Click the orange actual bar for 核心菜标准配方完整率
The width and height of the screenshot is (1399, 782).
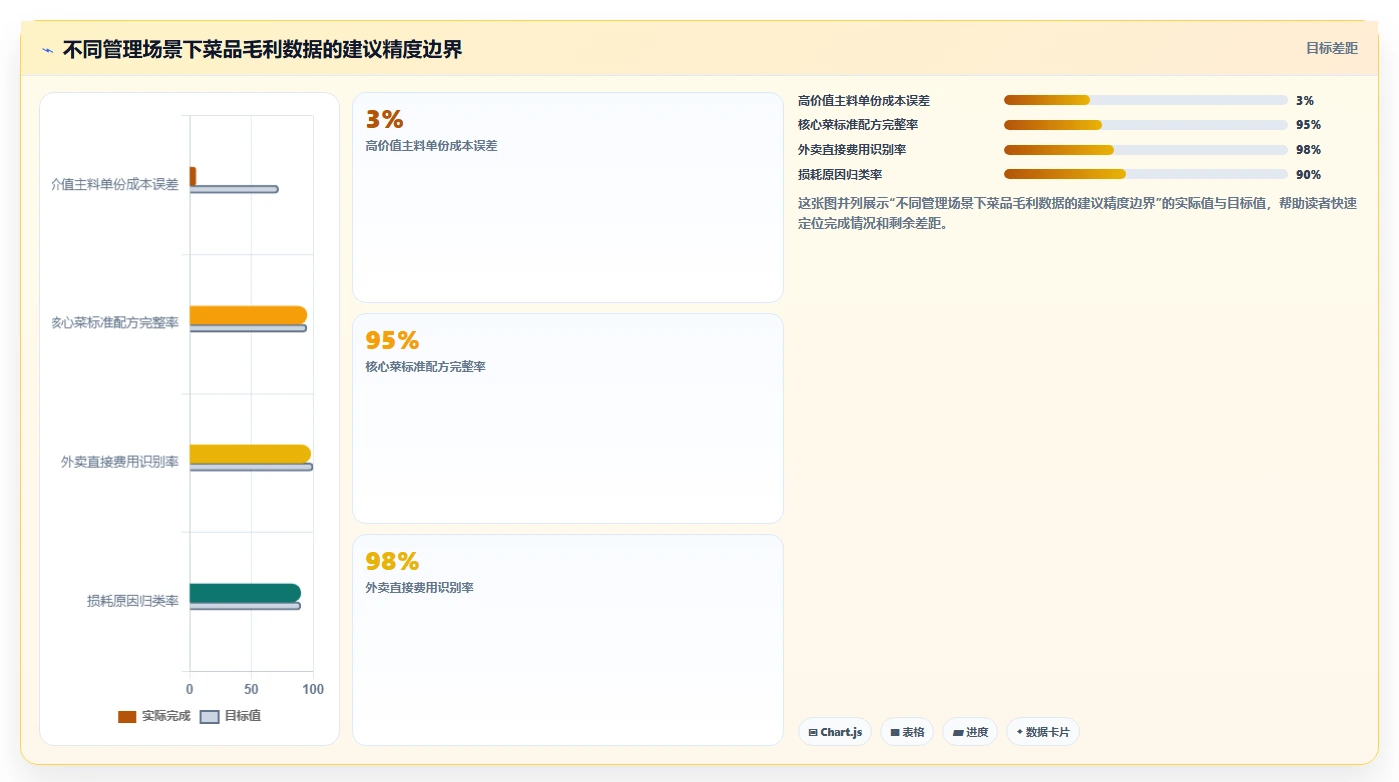248,315
